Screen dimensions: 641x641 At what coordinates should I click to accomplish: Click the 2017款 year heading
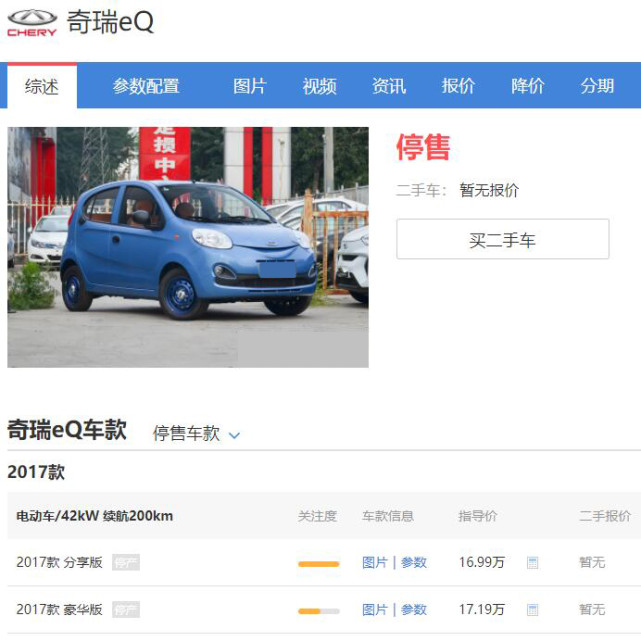pos(36,472)
